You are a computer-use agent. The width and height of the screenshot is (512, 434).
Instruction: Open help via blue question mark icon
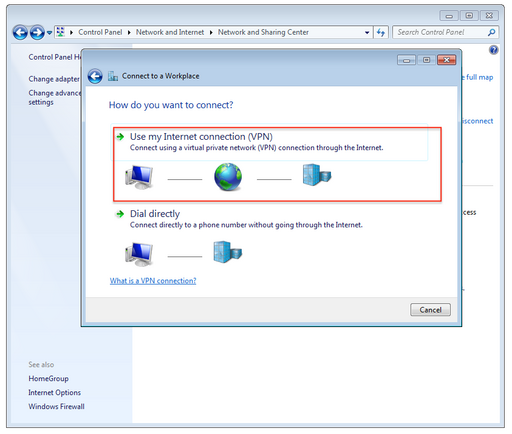pyautogui.click(x=494, y=50)
